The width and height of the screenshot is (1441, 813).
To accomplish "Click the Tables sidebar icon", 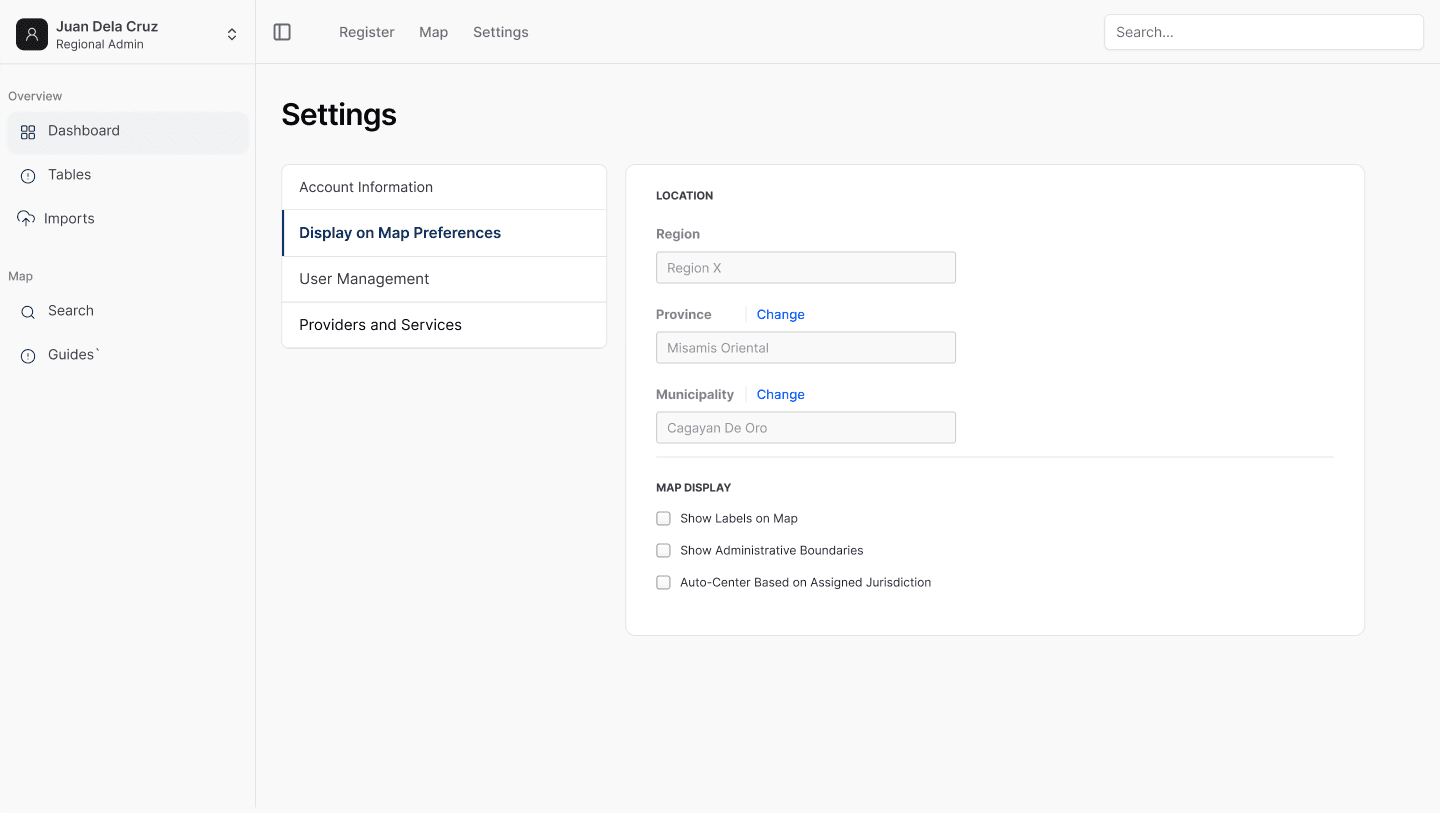I will [28, 175].
